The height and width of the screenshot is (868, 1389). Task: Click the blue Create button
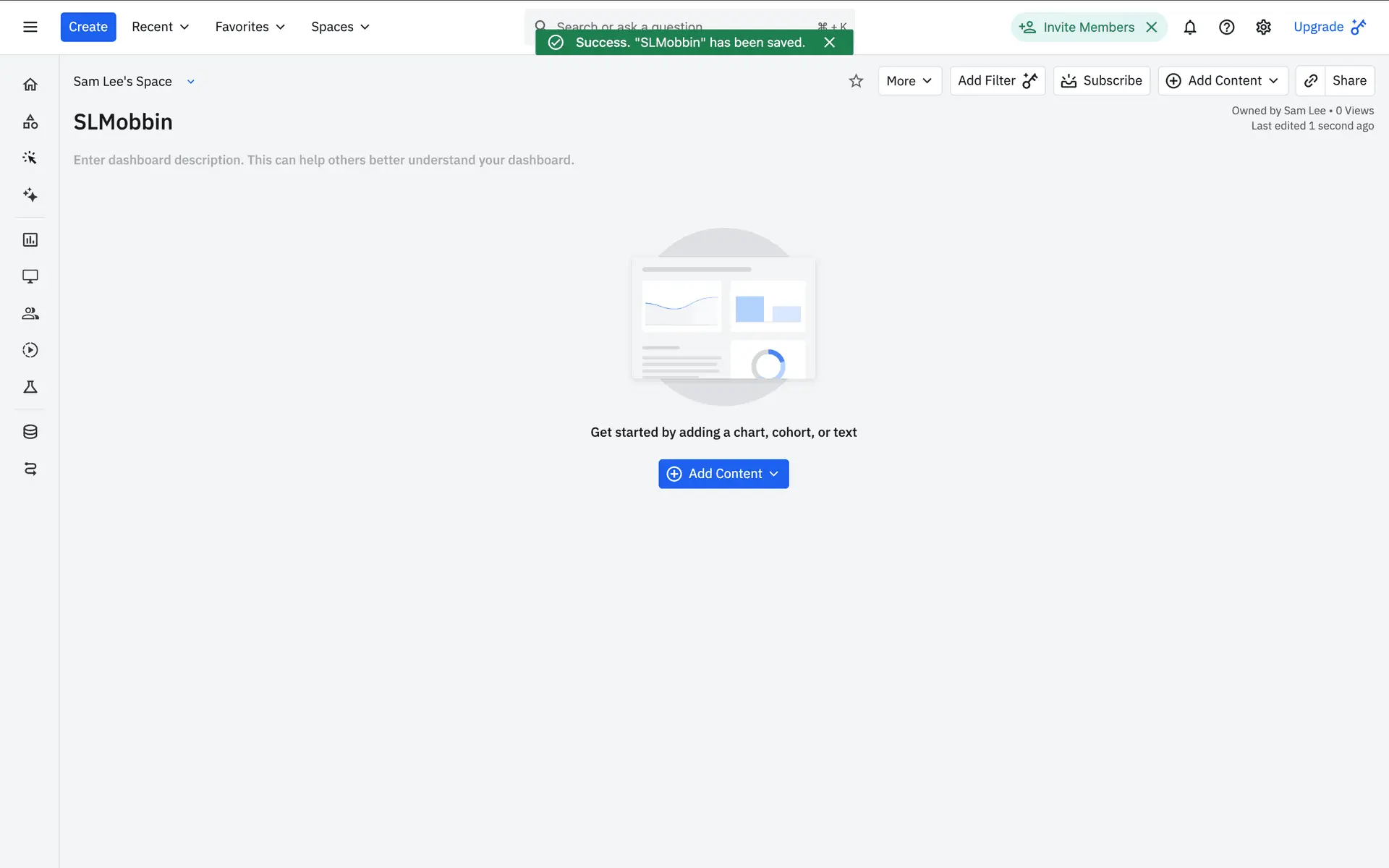(88, 27)
